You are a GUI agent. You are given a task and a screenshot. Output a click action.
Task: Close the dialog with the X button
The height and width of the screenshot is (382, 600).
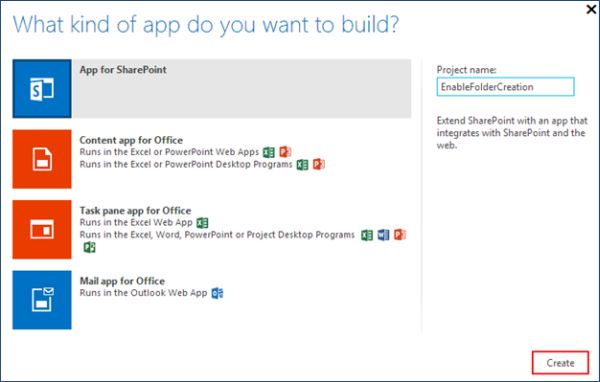(591, 9)
